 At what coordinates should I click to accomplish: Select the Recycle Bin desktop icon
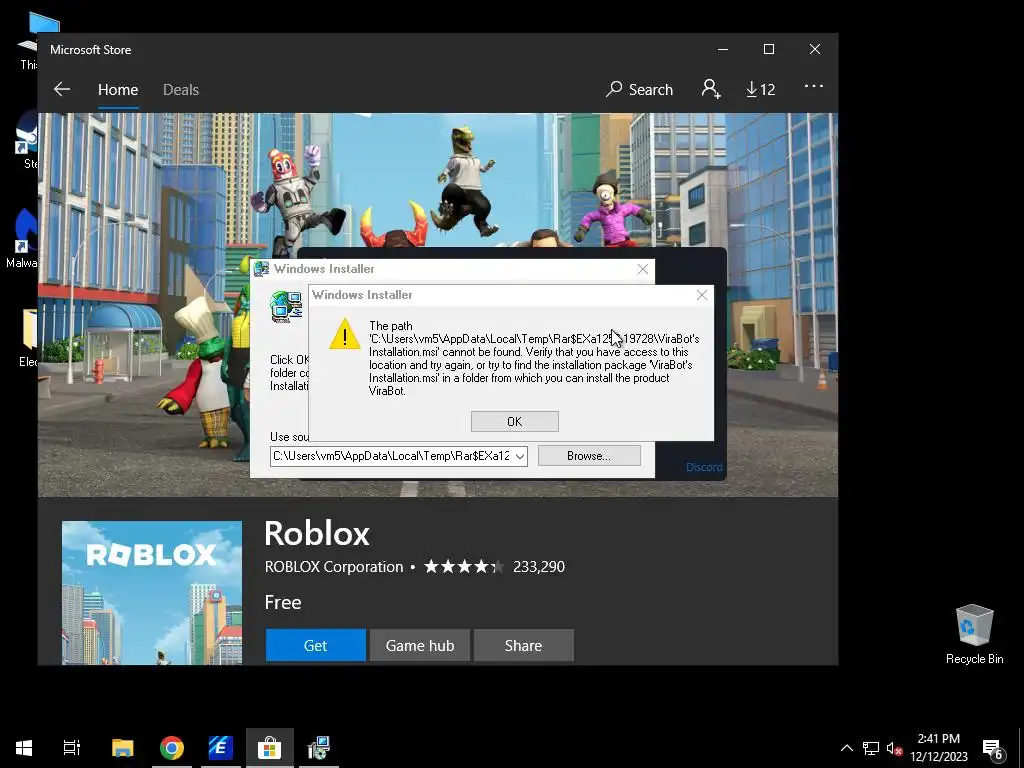[974, 634]
